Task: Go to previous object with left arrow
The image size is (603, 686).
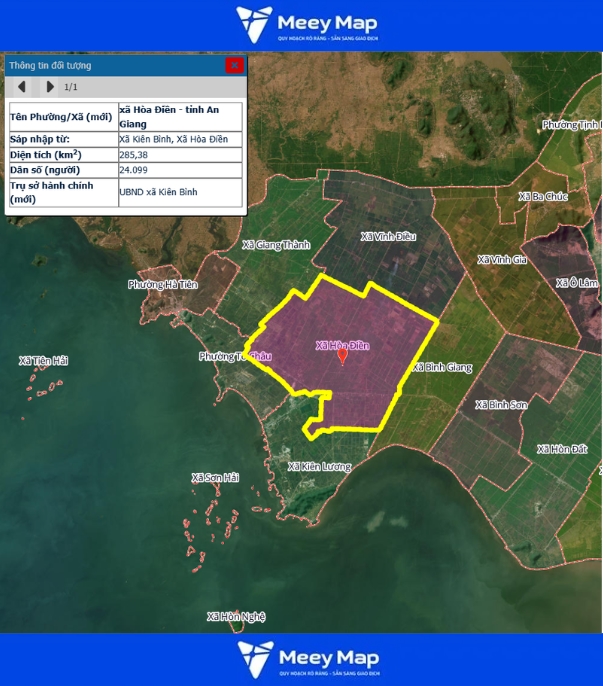Action: point(22,87)
